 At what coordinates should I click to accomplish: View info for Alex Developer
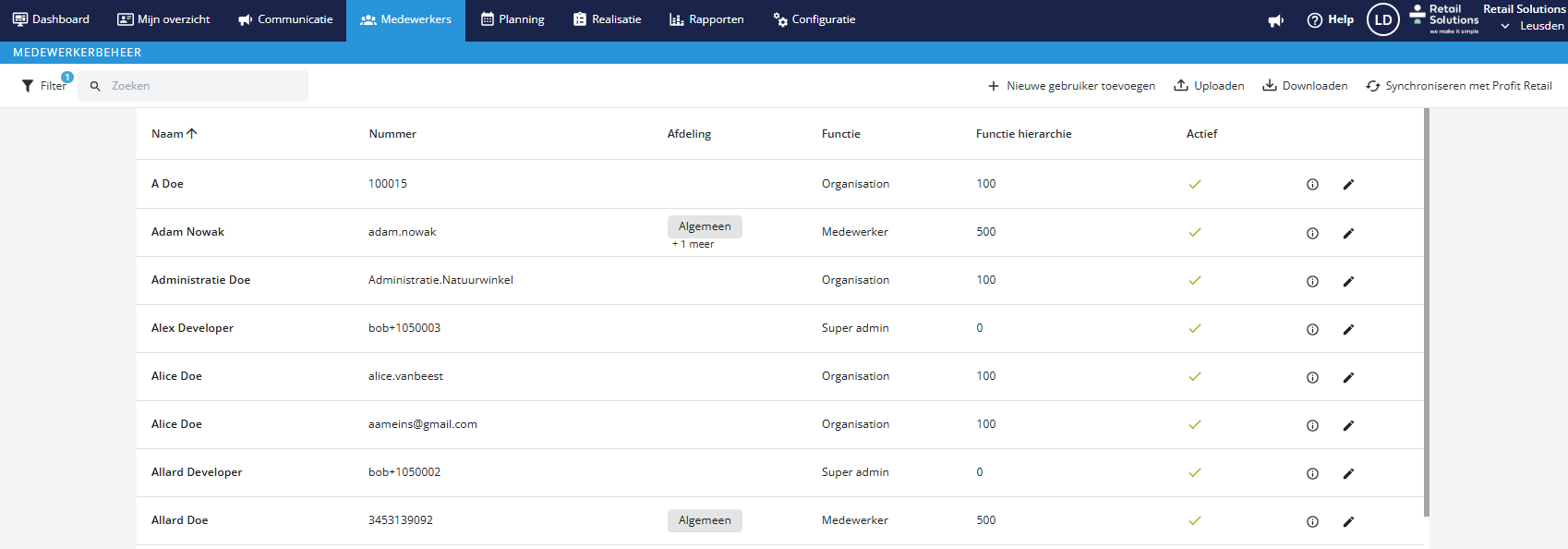coord(1312,329)
